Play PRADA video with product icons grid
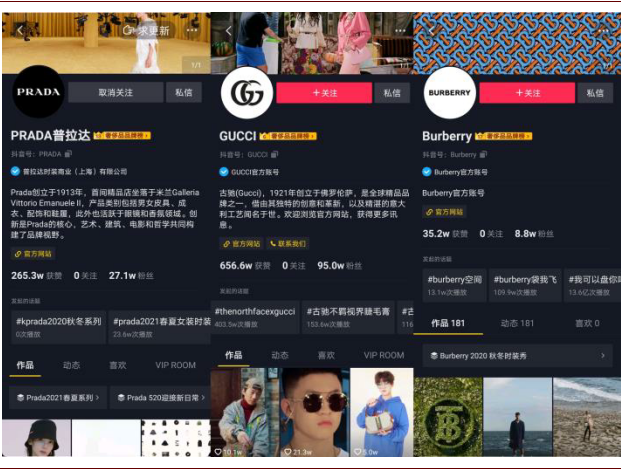This screenshot has width=621, height=470. coord(176,438)
